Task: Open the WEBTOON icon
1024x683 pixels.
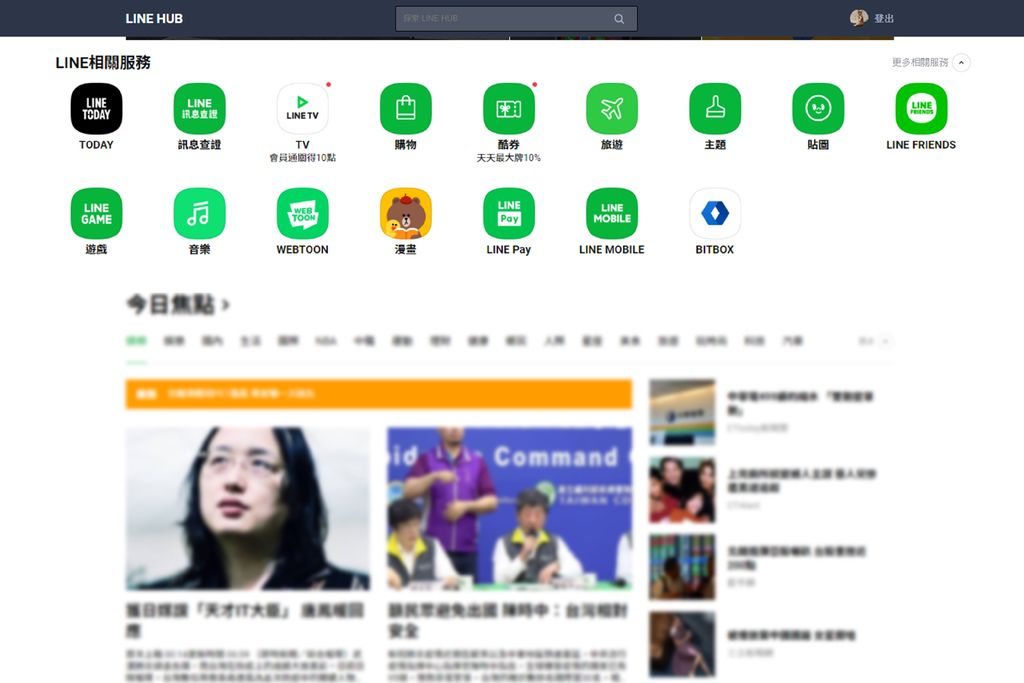Action: pos(302,214)
